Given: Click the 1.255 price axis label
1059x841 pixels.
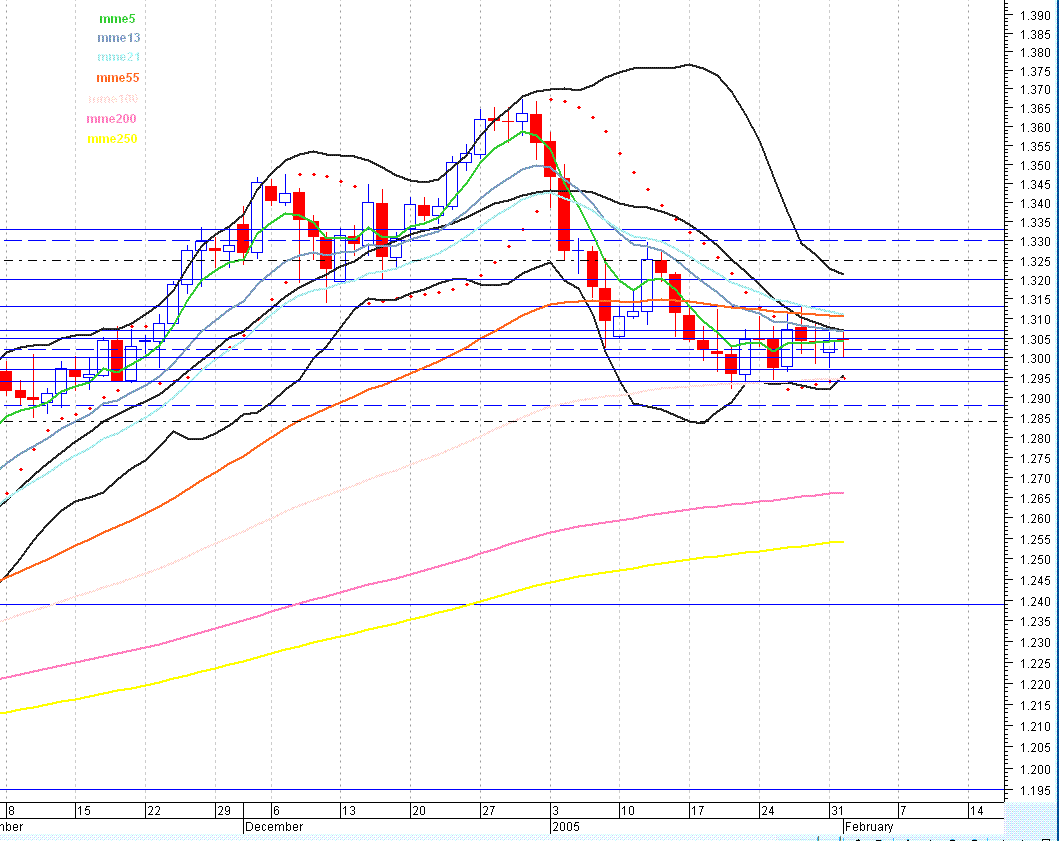Looking at the screenshot, I should click(1035, 540).
